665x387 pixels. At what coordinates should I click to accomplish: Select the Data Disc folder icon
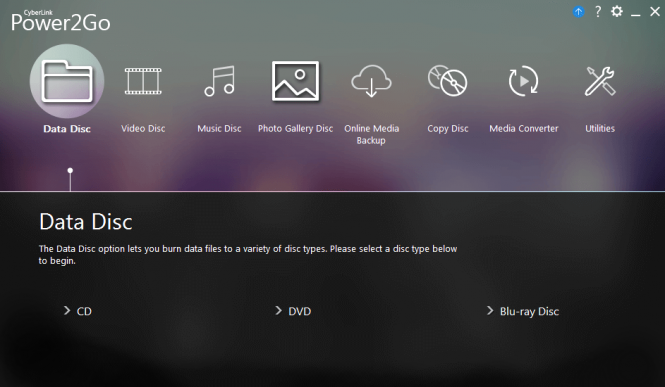(67, 81)
